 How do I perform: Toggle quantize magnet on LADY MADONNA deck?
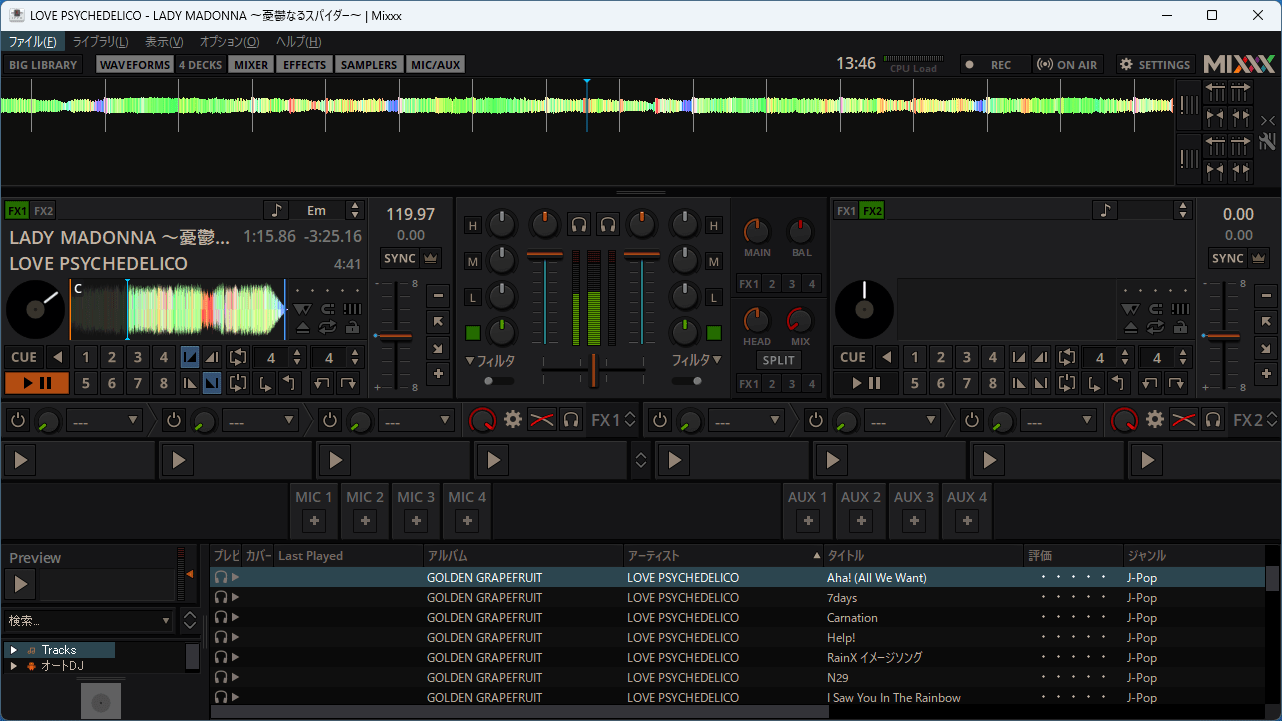[x=327, y=309]
